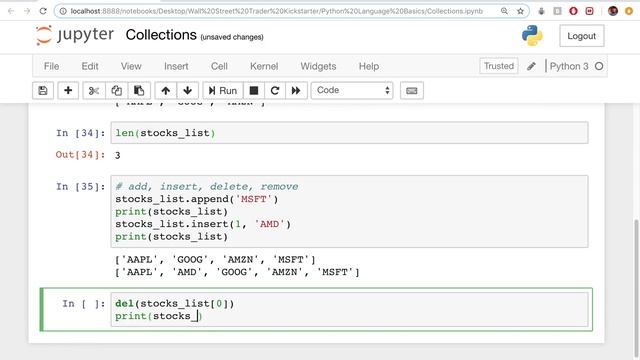This screenshot has width=640, height=360.
Task: Open the File menu
Action: pyautogui.click(x=51, y=66)
